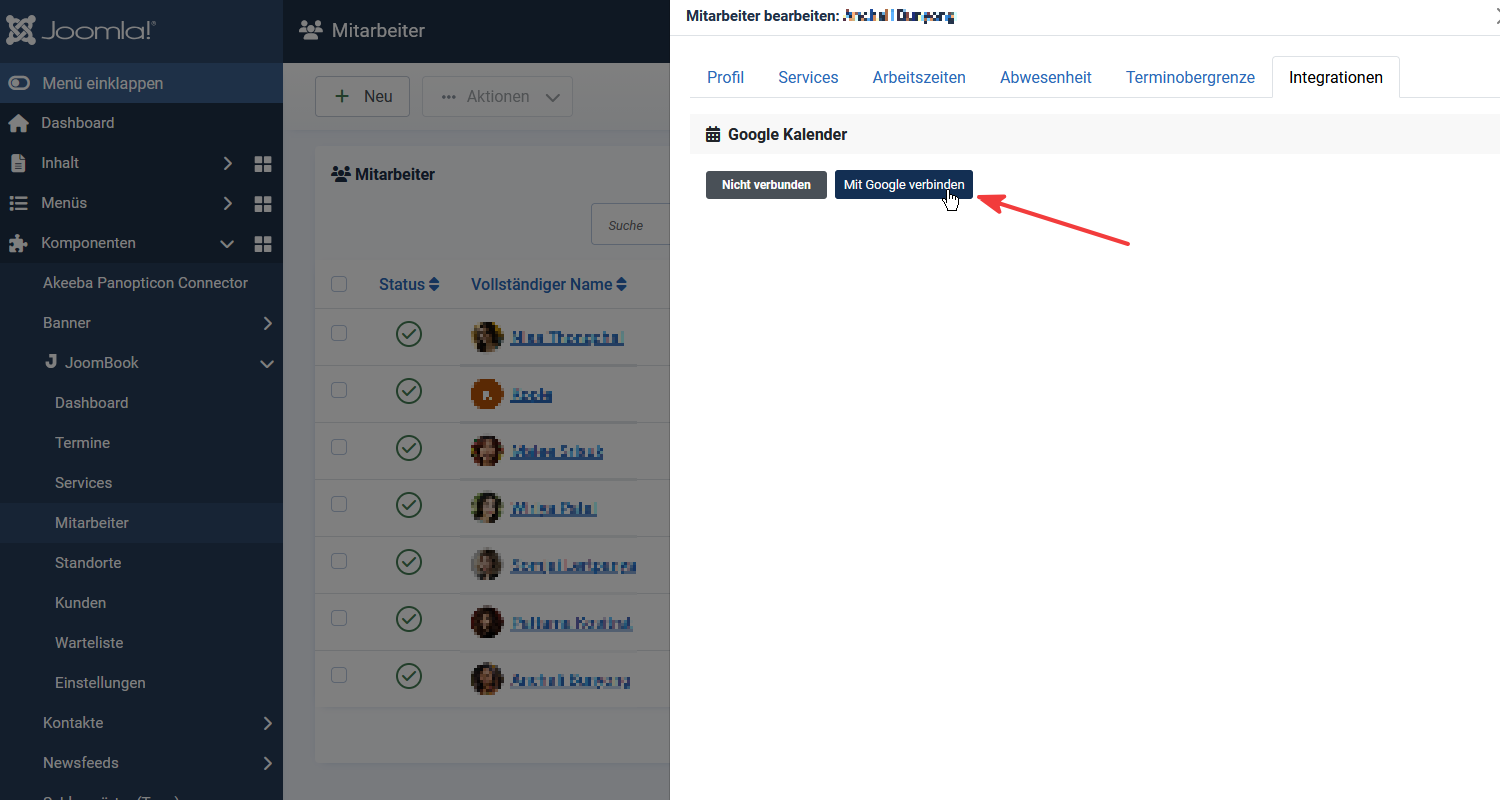Viewport: 1500px width, 800px height.
Task: Click the Mit Google verbinden button
Action: point(904,185)
